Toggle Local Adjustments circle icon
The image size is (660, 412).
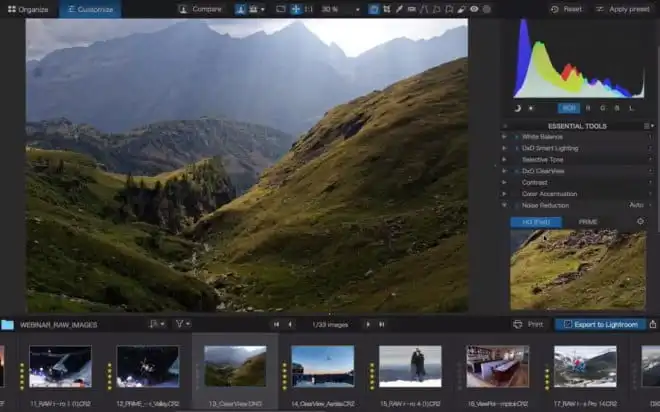click(487, 9)
